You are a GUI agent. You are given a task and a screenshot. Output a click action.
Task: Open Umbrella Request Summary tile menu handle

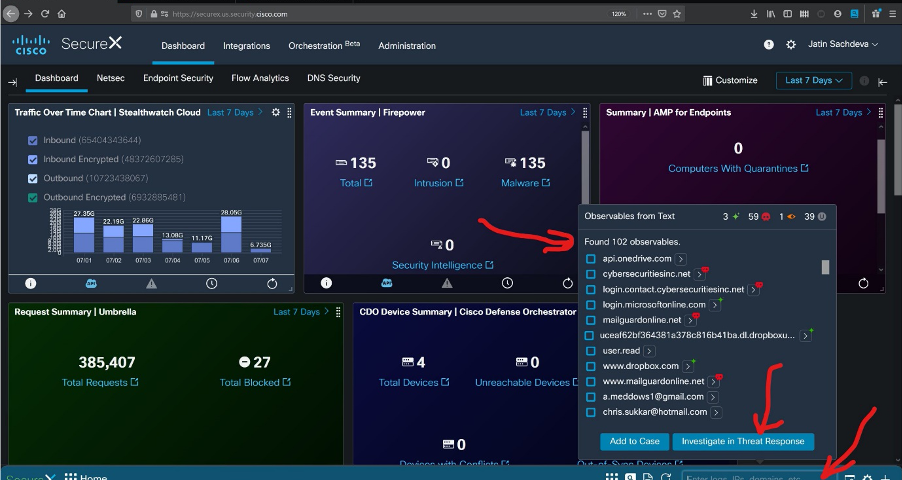(x=338, y=312)
